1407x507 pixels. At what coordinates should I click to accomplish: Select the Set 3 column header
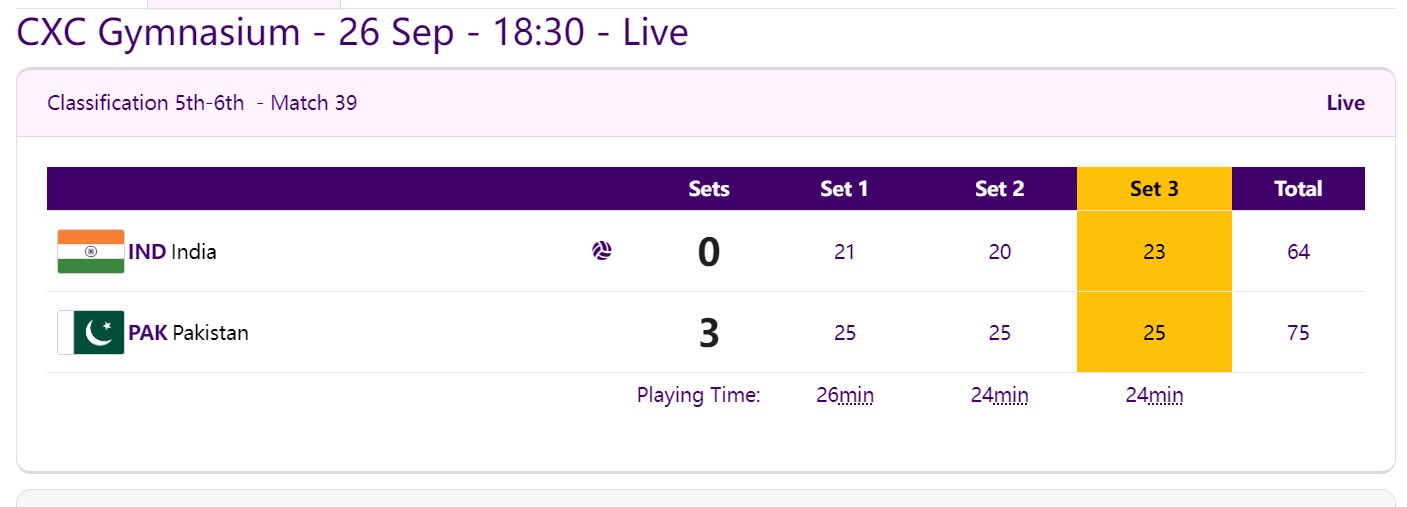(x=1154, y=189)
